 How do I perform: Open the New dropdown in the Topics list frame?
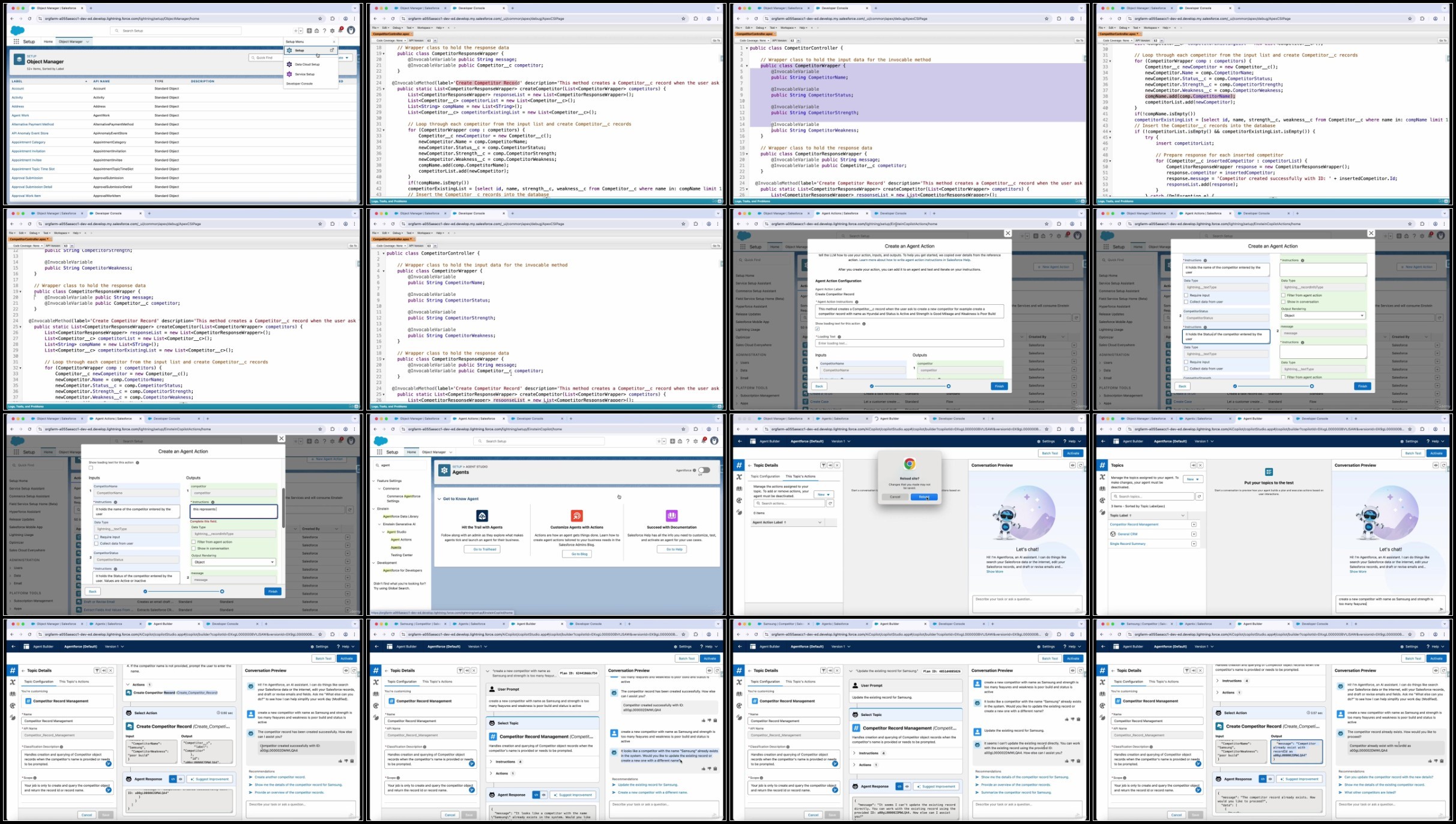click(x=1193, y=479)
